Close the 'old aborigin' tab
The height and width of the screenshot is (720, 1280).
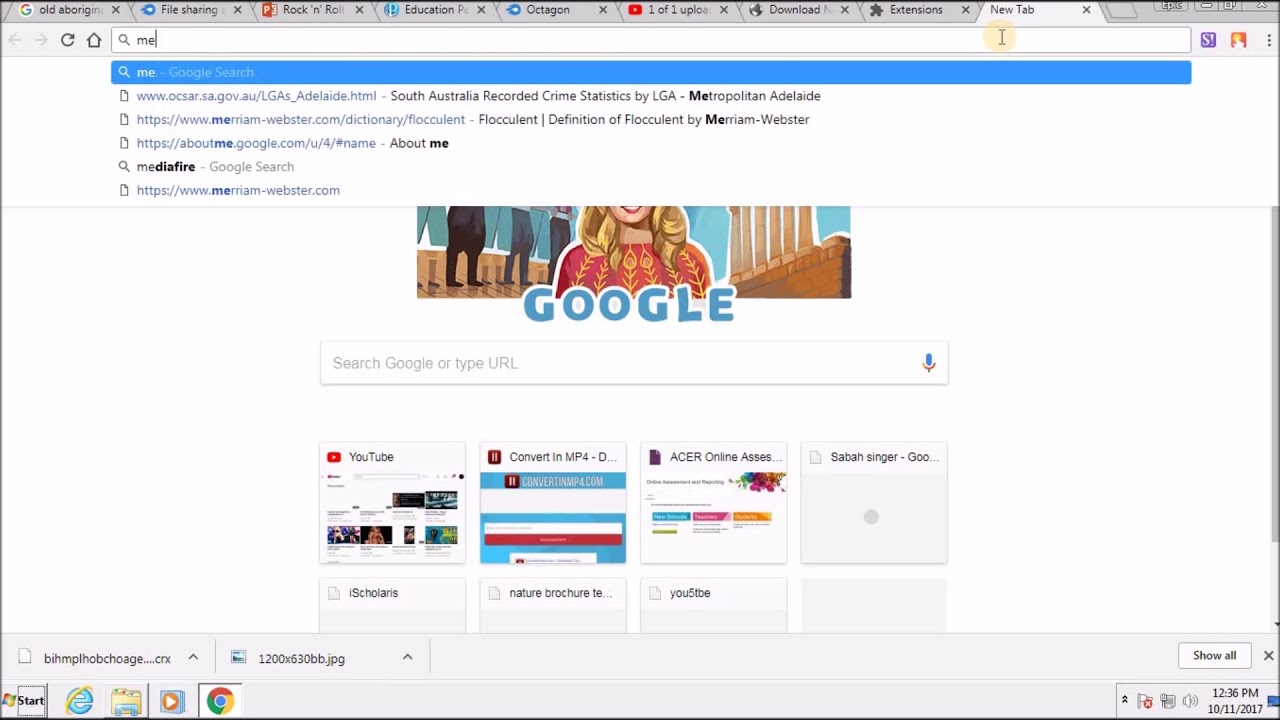click(116, 10)
